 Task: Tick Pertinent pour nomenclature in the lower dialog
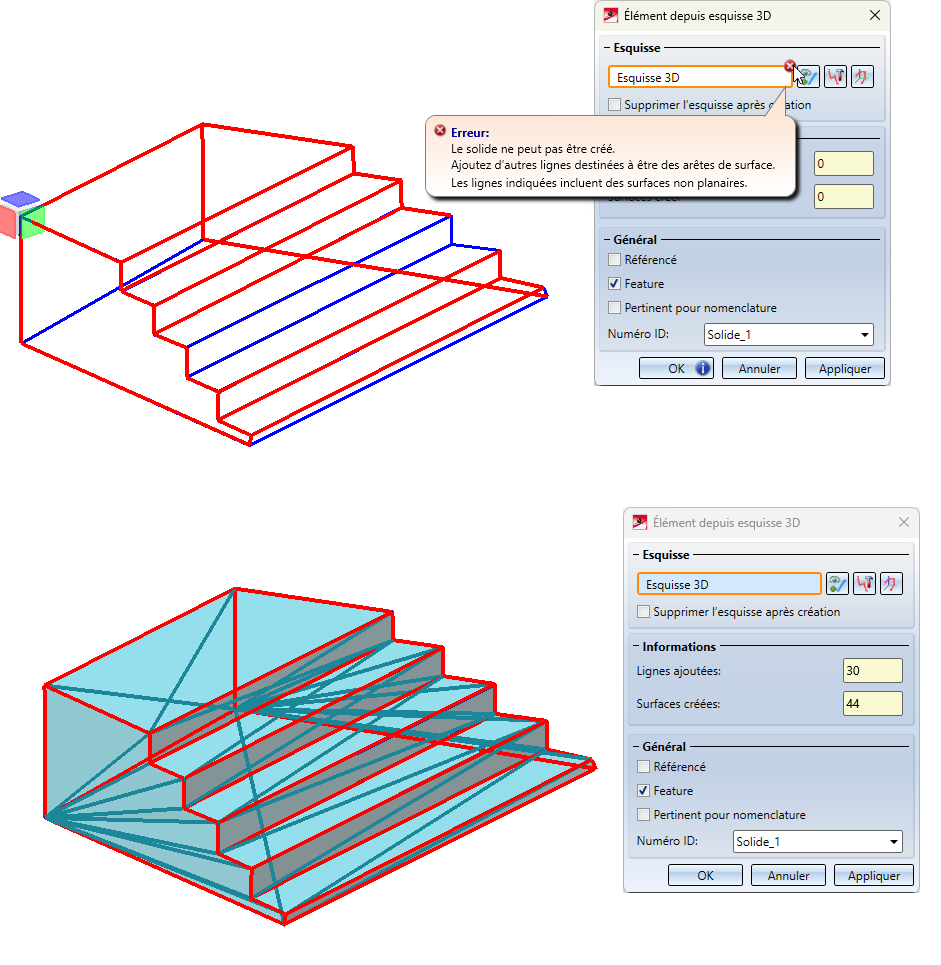point(643,815)
